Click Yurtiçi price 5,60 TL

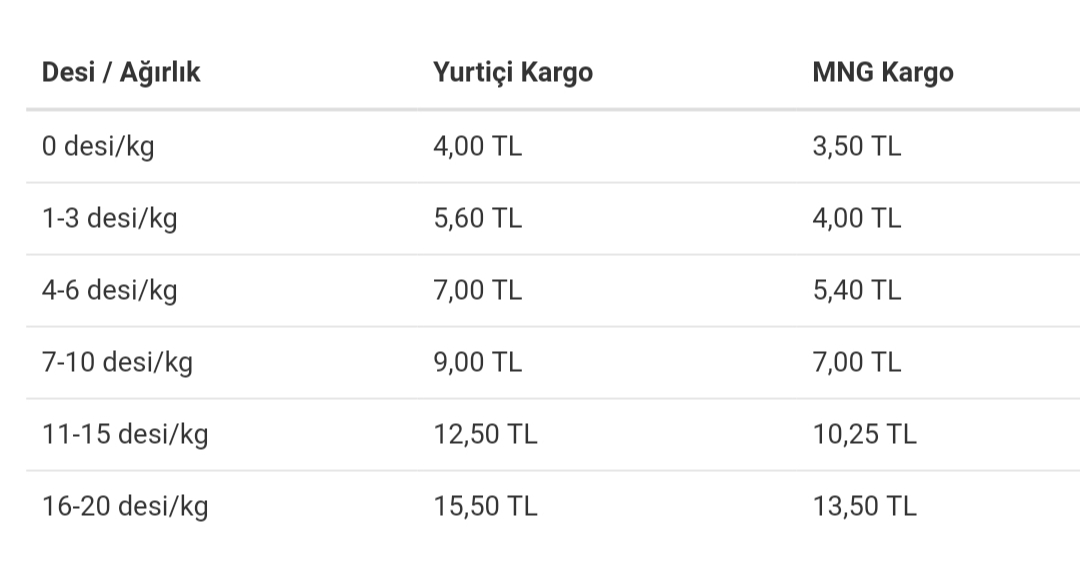(477, 219)
